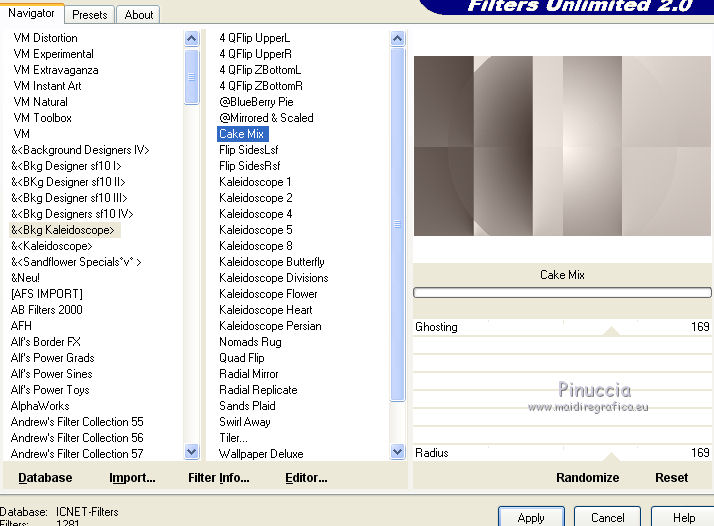714x526 pixels.
Task: Select the Kaleidoscope 1 filter
Action: pyautogui.click(x=255, y=182)
